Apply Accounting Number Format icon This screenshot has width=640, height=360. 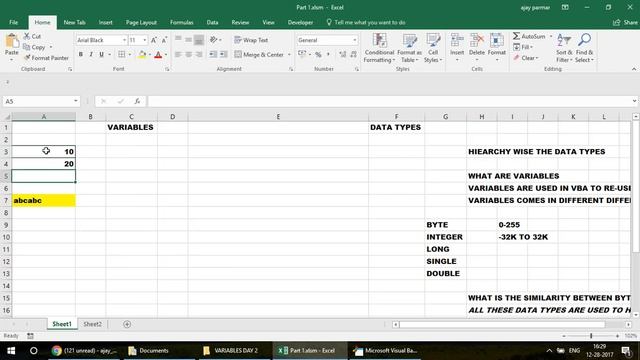(302, 54)
